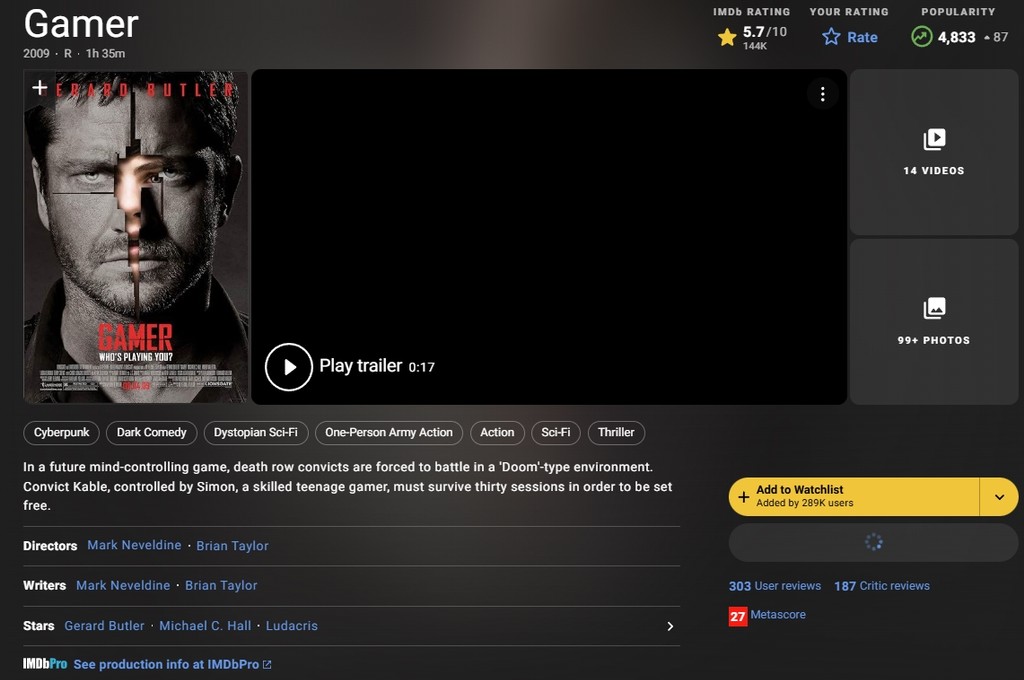The height and width of the screenshot is (680, 1024).
Task: Open the Metascore link
Action: 778,615
